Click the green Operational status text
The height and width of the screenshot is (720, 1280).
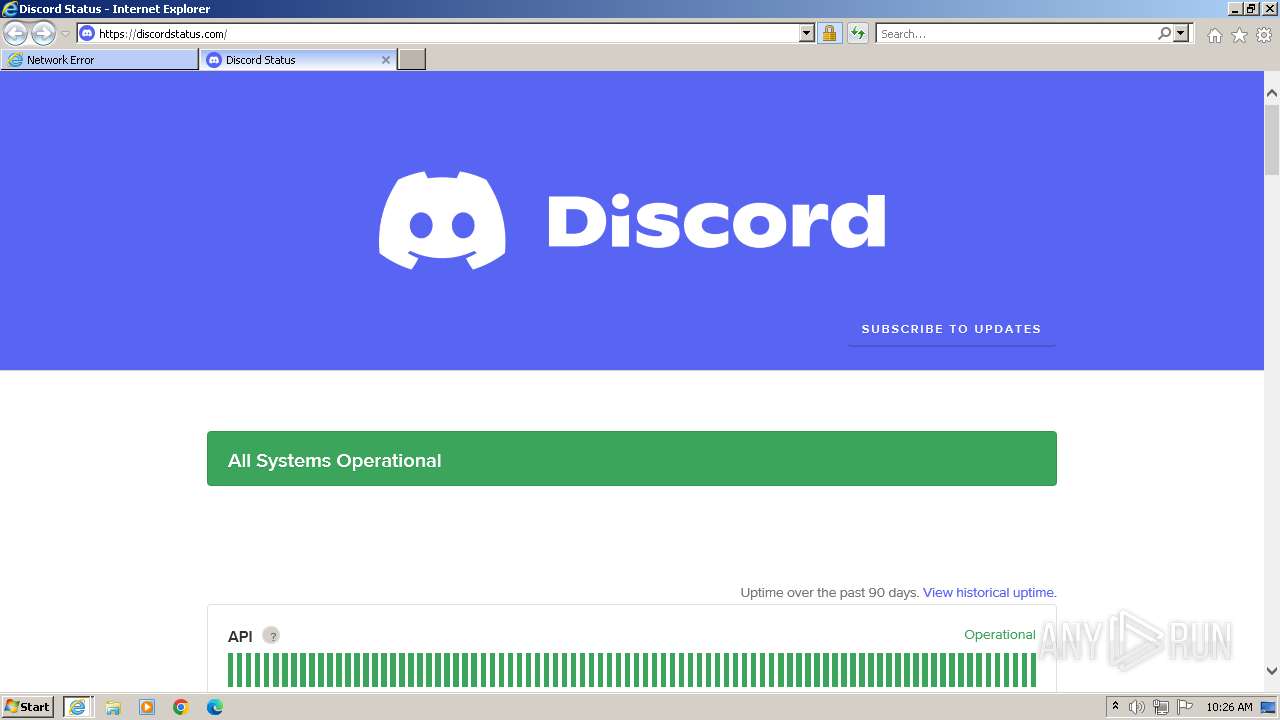click(x=1000, y=635)
